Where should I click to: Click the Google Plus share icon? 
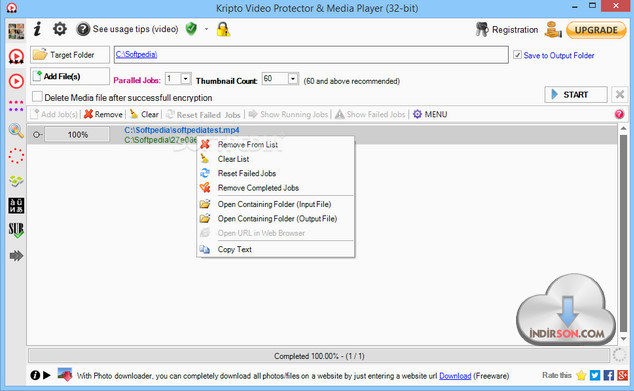point(622,375)
